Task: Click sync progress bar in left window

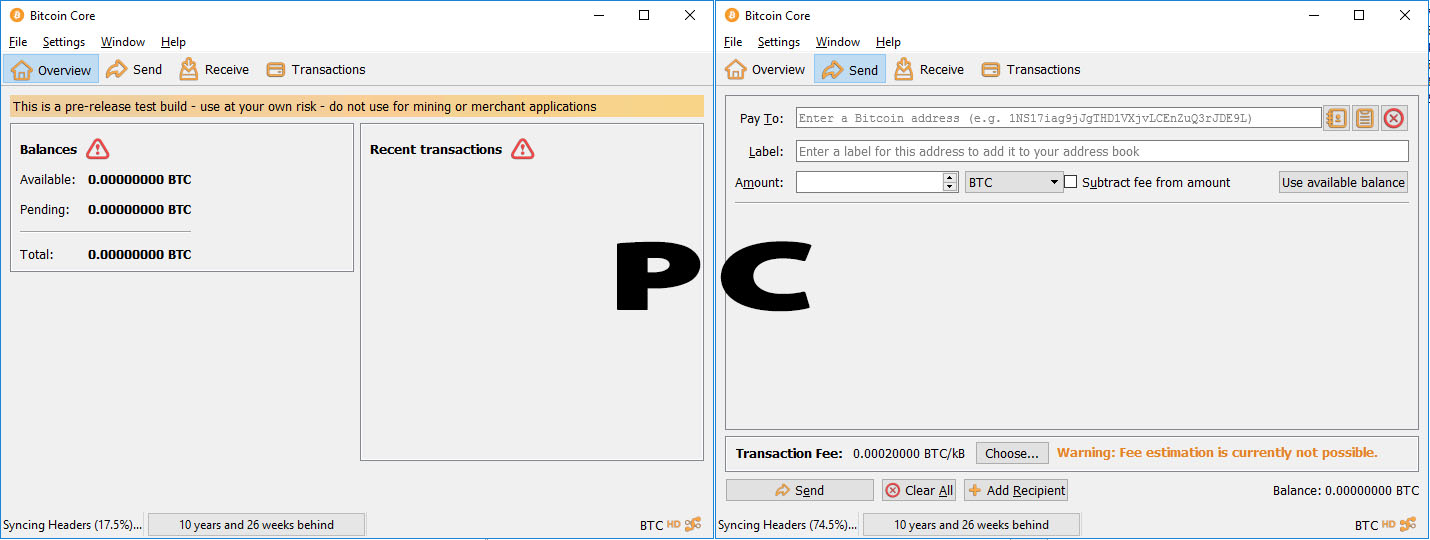Action: (257, 524)
